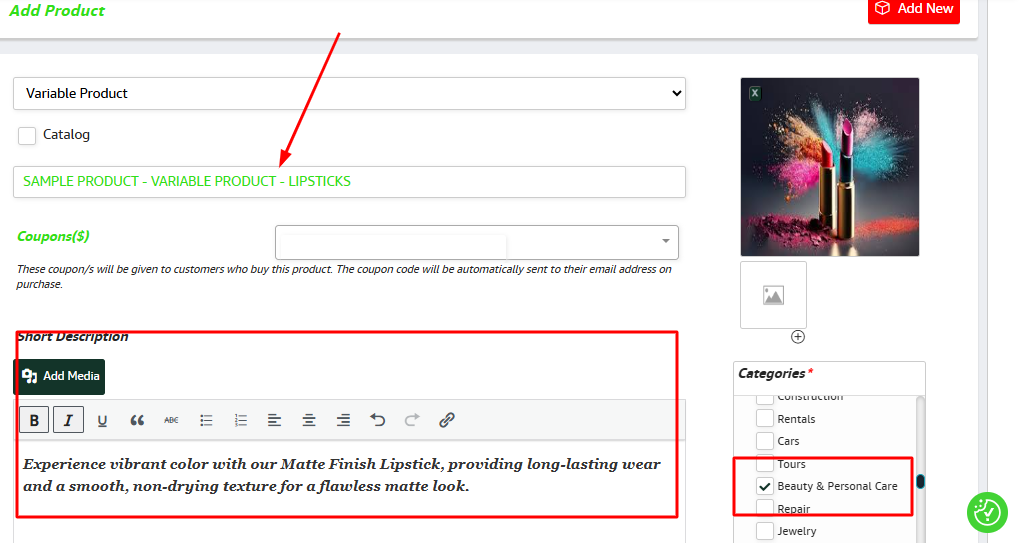1021x543 pixels.
Task: Insert a blockquote
Action: [x=137, y=421]
